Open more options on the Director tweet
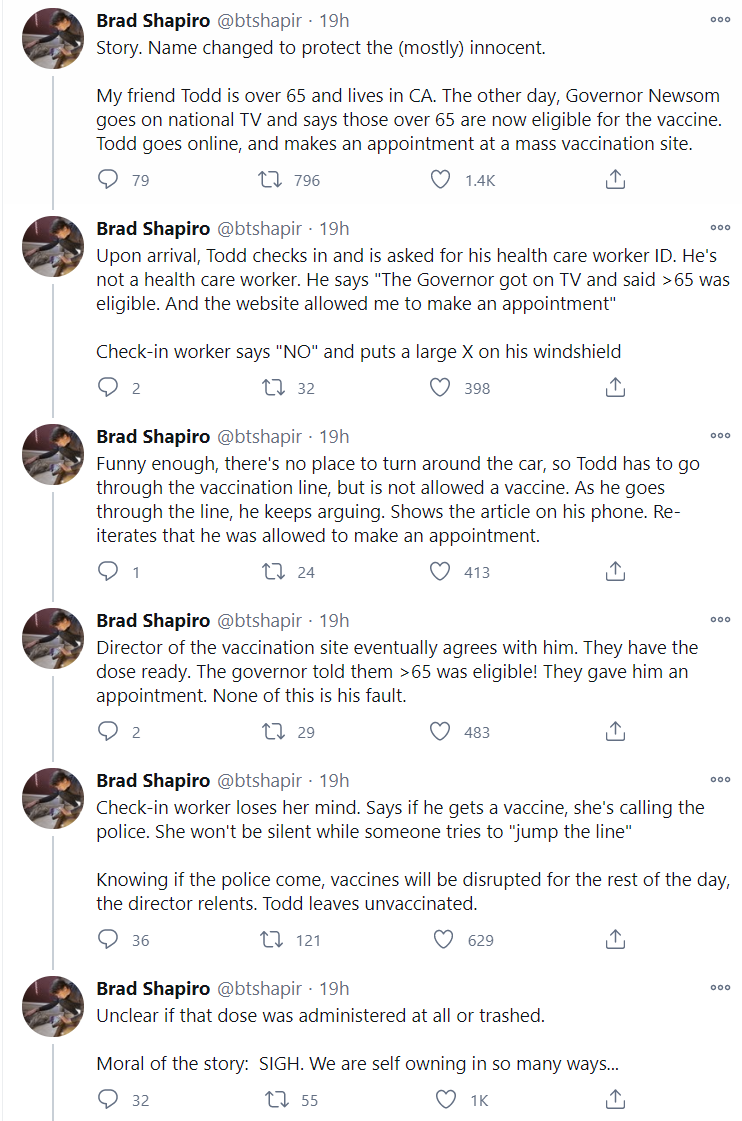This screenshot has height=1121, width=742. [720, 620]
